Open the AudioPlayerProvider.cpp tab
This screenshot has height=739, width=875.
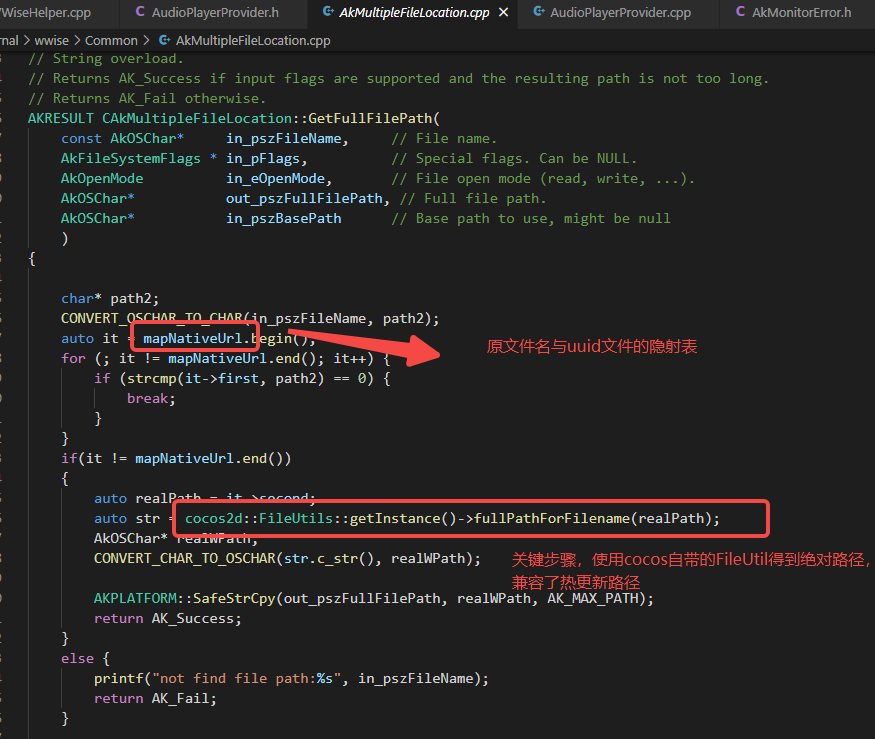pos(620,13)
